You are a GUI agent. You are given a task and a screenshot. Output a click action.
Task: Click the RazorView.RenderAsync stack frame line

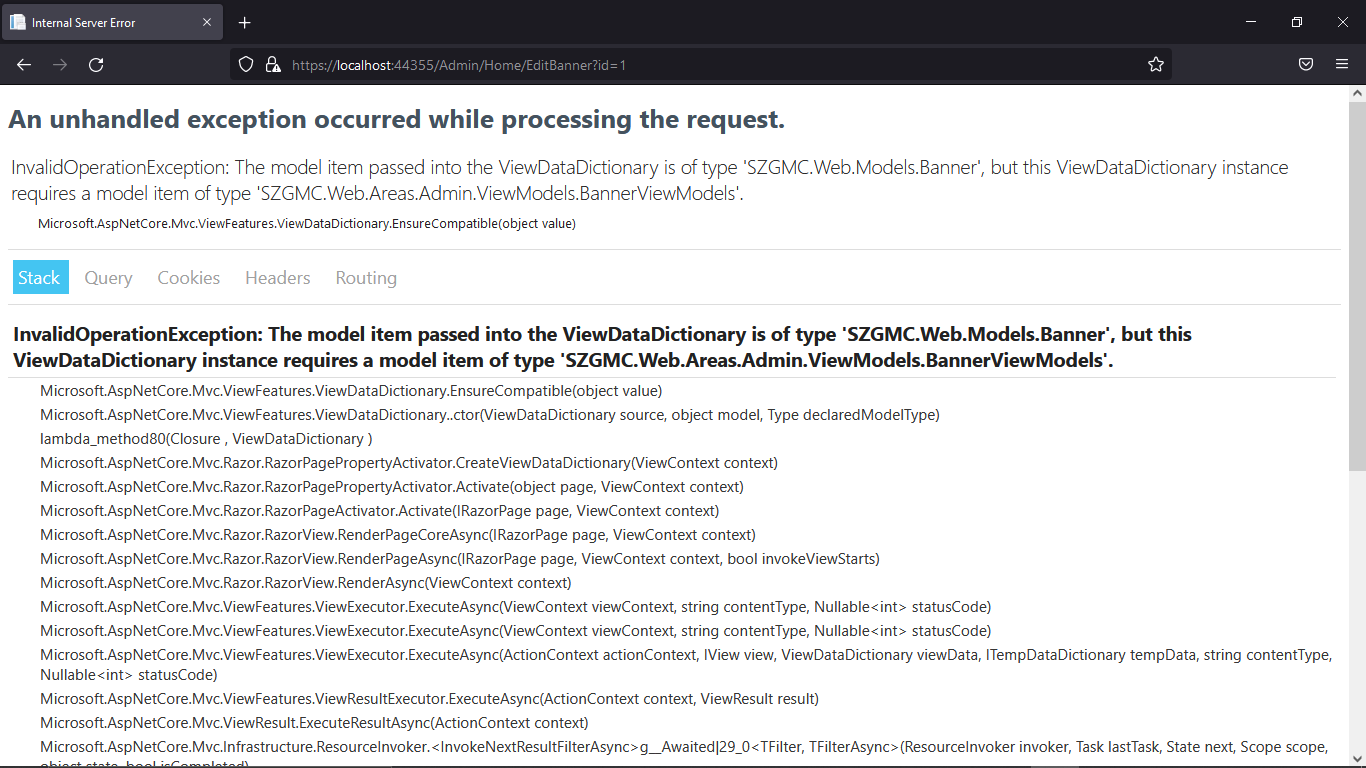306,582
